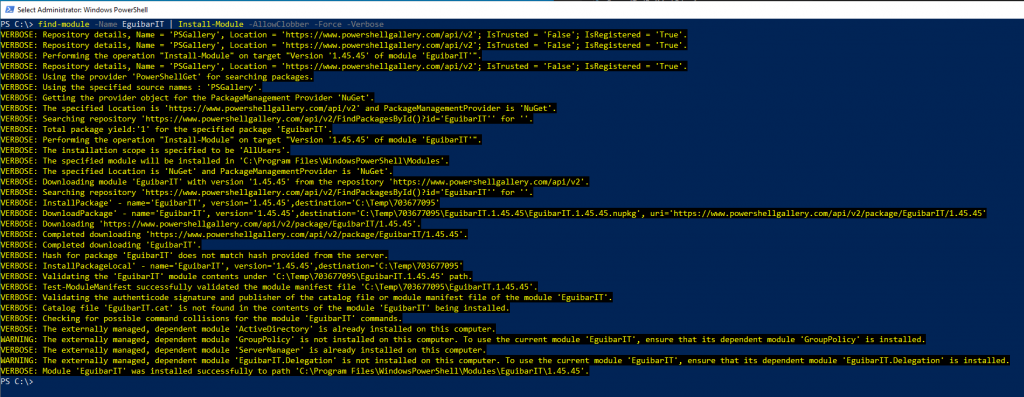Click the DownloadPackage line with nupkg destination

coord(493,214)
